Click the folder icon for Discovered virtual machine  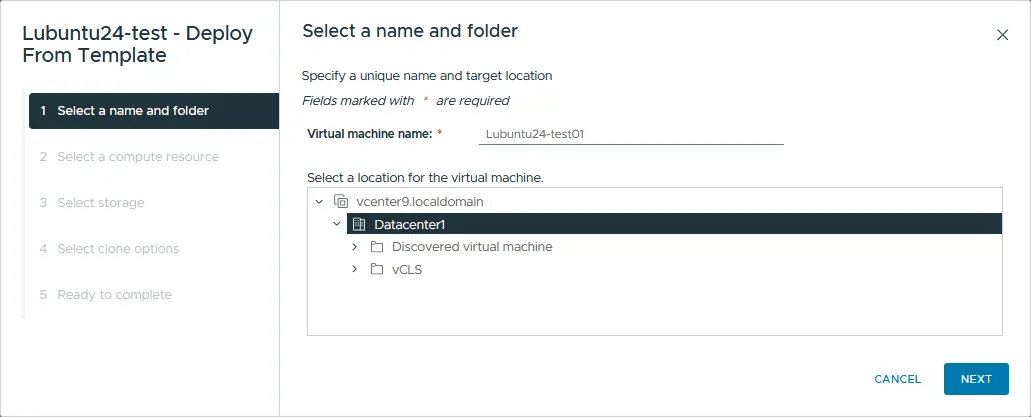click(377, 247)
